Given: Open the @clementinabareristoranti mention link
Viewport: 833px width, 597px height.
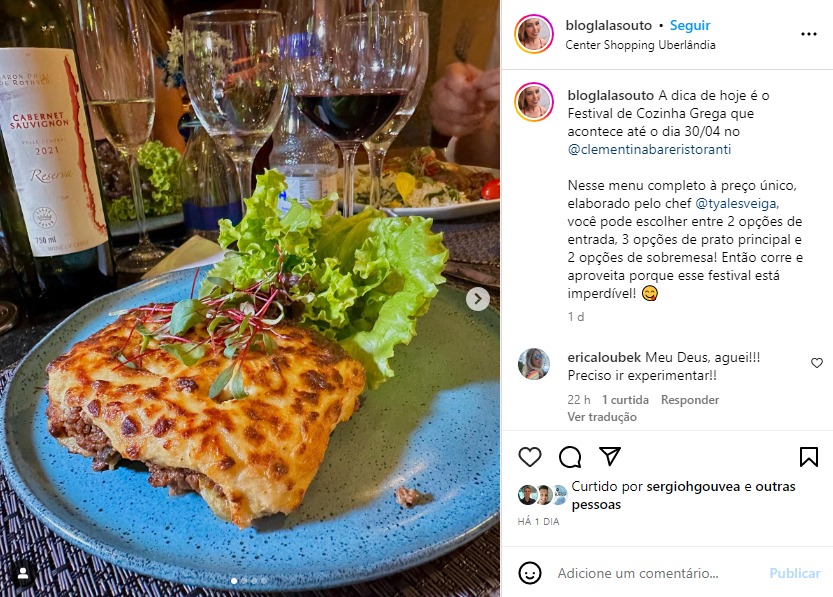Looking at the screenshot, I should (x=649, y=149).
